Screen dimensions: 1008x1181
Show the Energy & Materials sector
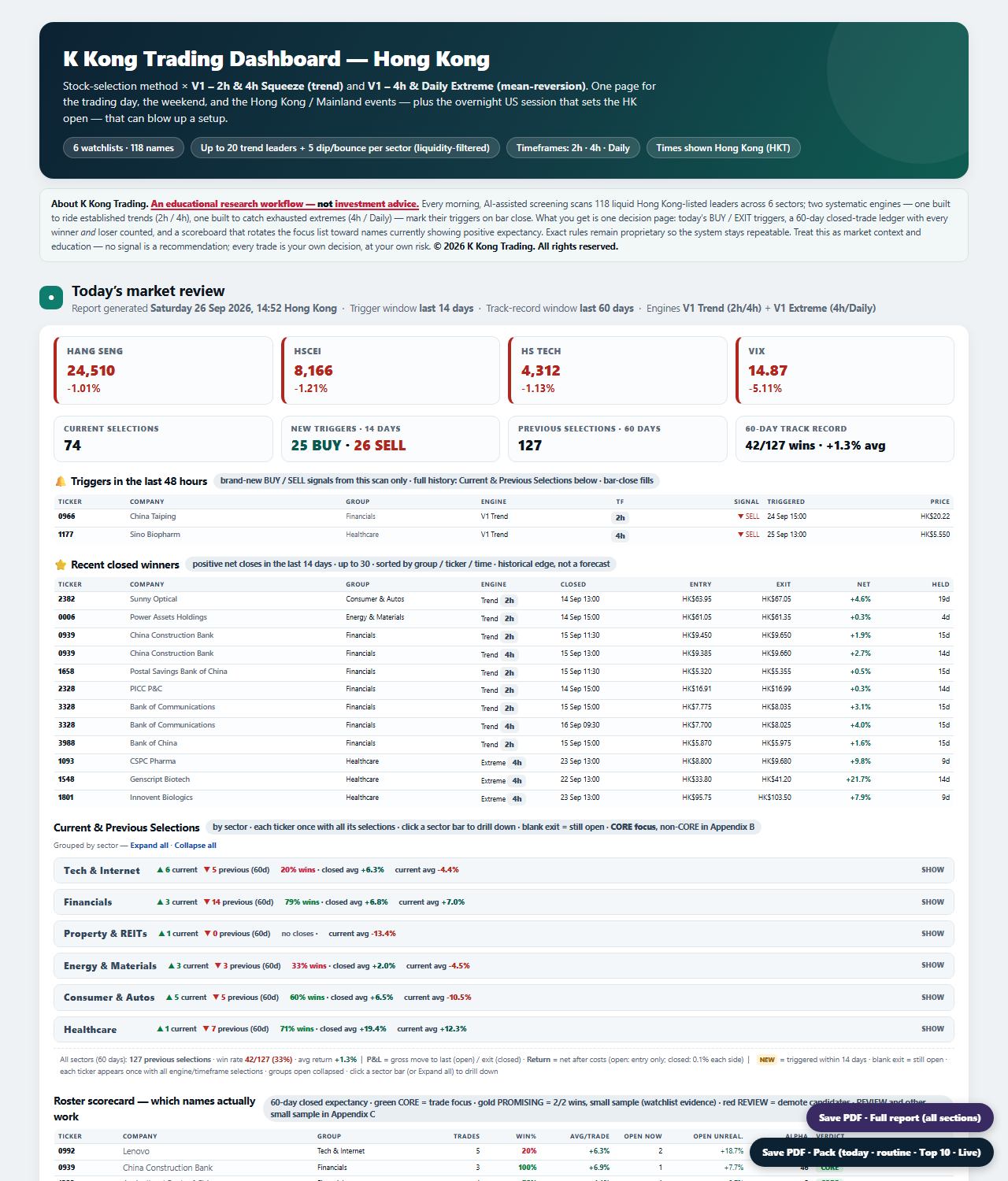tap(932, 965)
